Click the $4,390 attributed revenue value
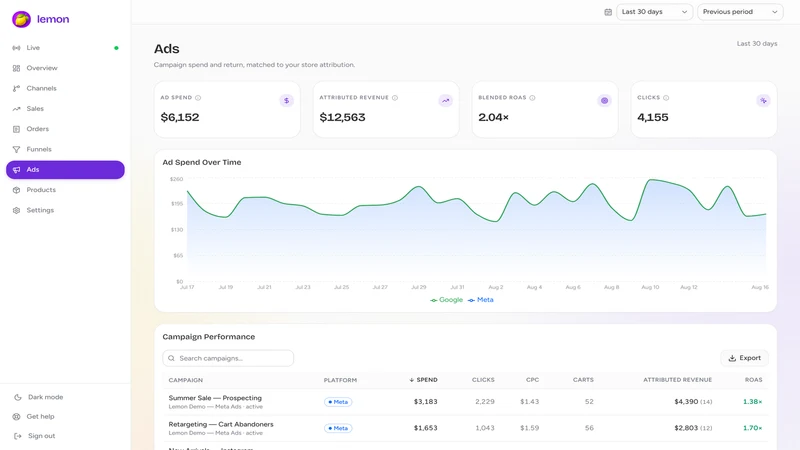 point(686,402)
